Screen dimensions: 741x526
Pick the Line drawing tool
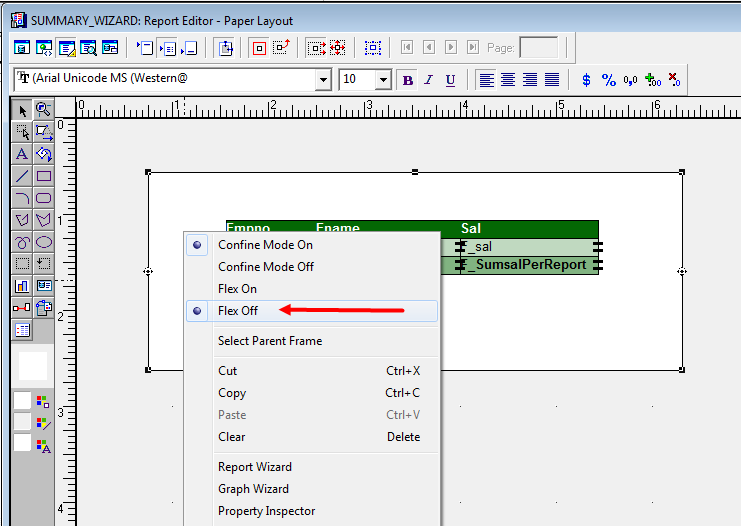[22, 176]
